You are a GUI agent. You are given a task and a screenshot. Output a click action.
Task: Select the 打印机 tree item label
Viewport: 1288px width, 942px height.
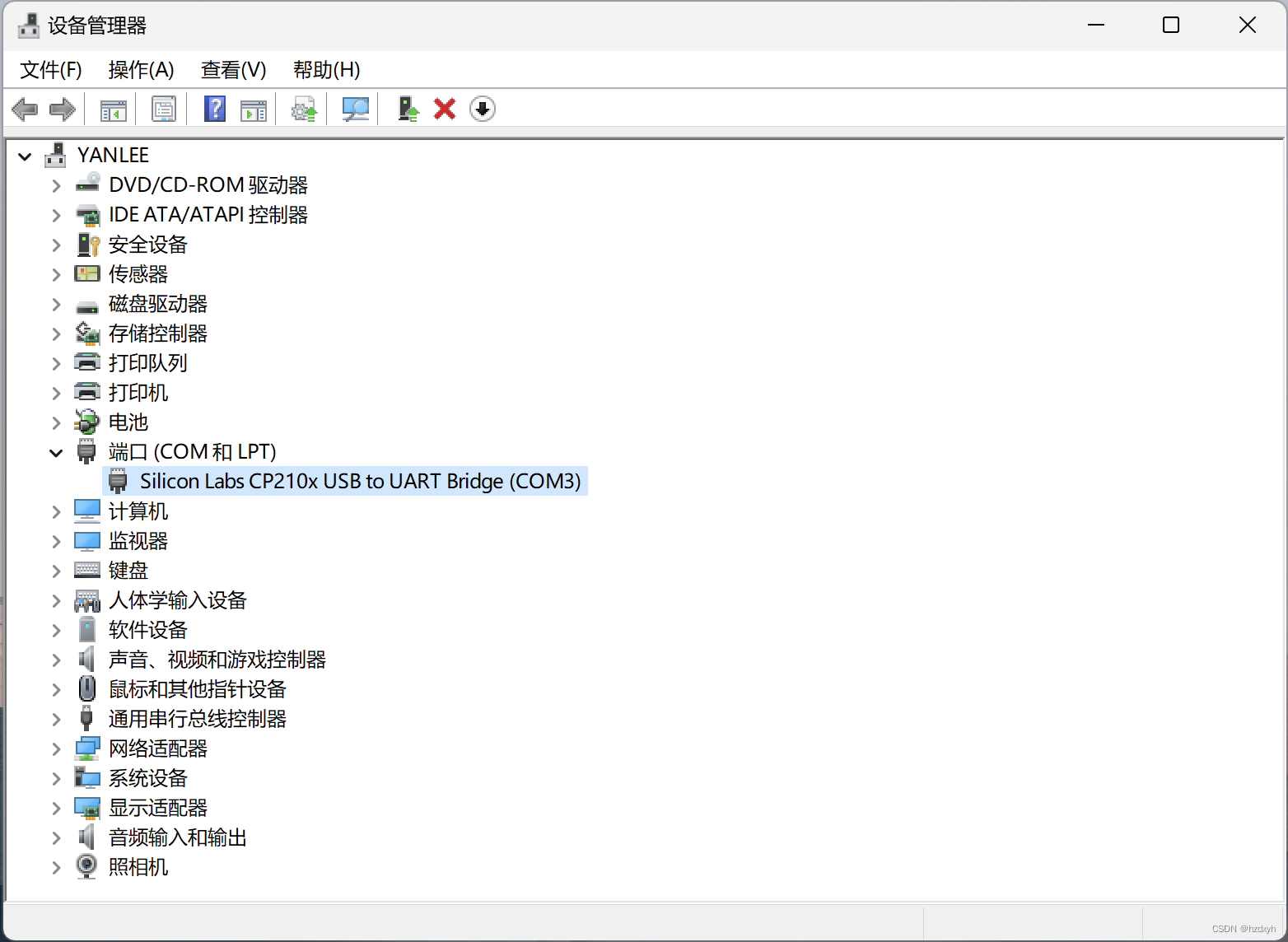pyautogui.click(x=138, y=393)
